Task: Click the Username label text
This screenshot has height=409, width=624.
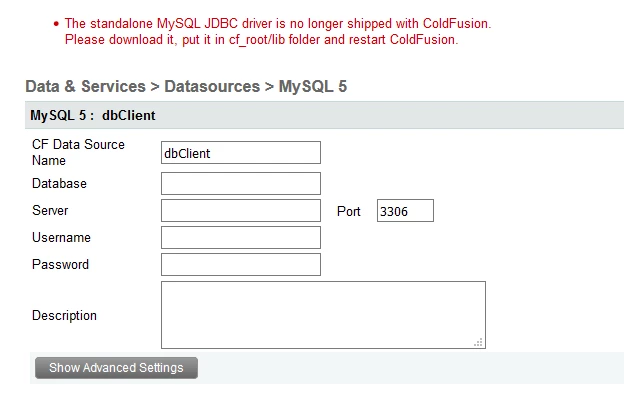Action: tap(61, 238)
